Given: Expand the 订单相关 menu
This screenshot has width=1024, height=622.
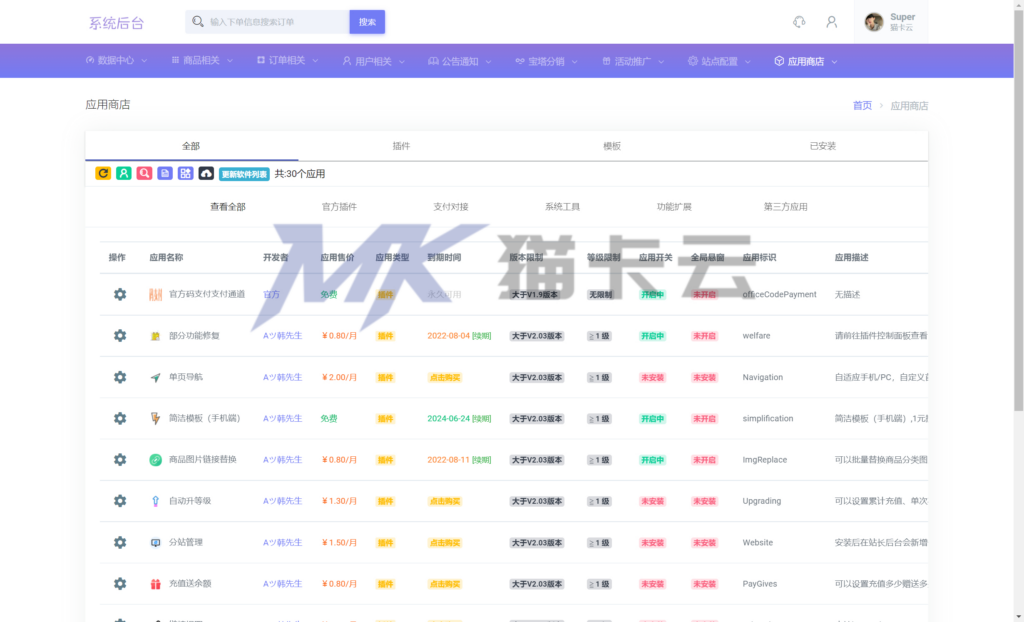Looking at the screenshot, I should (x=287, y=60).
